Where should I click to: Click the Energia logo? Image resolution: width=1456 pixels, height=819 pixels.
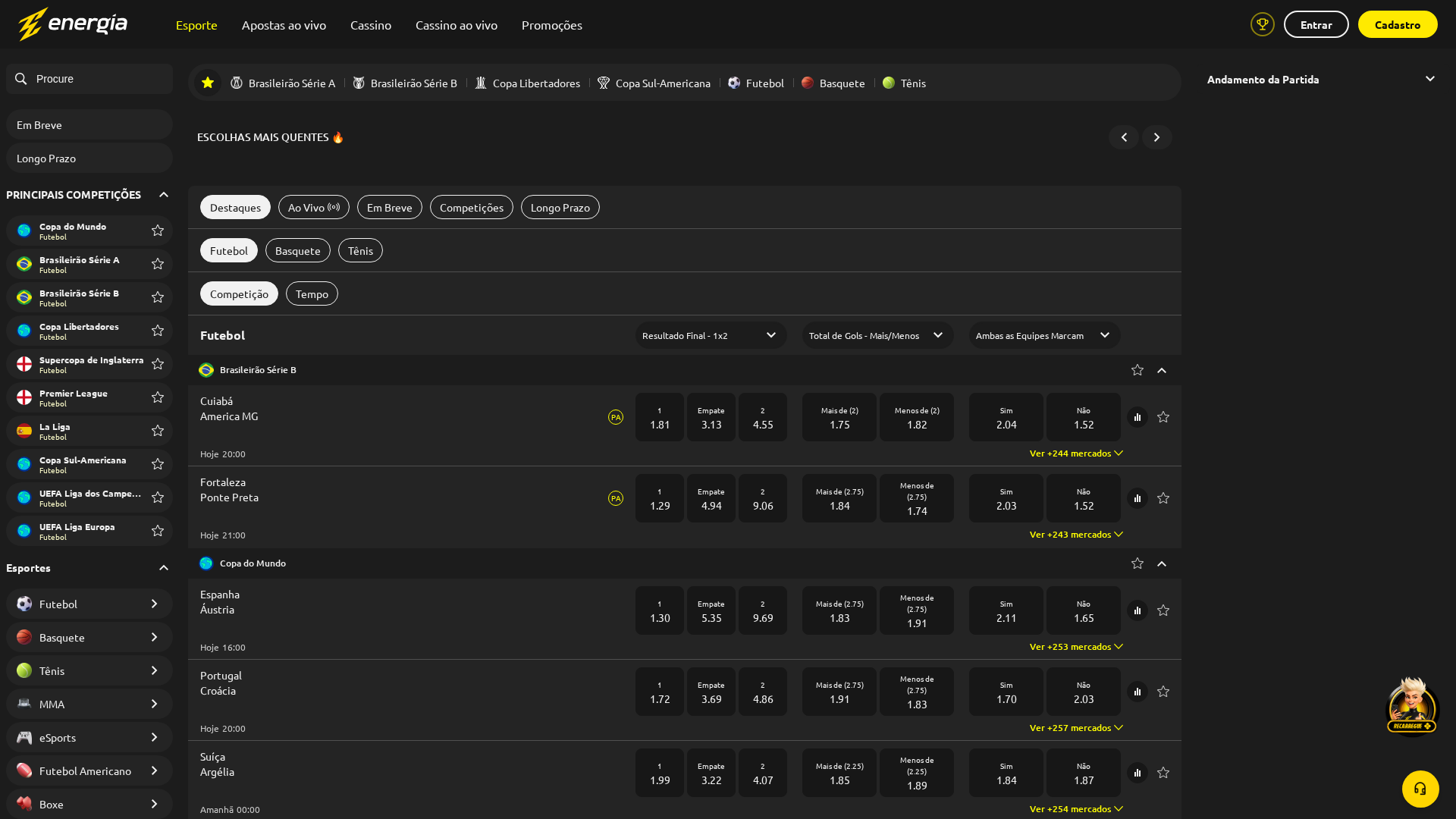point(73,24)
